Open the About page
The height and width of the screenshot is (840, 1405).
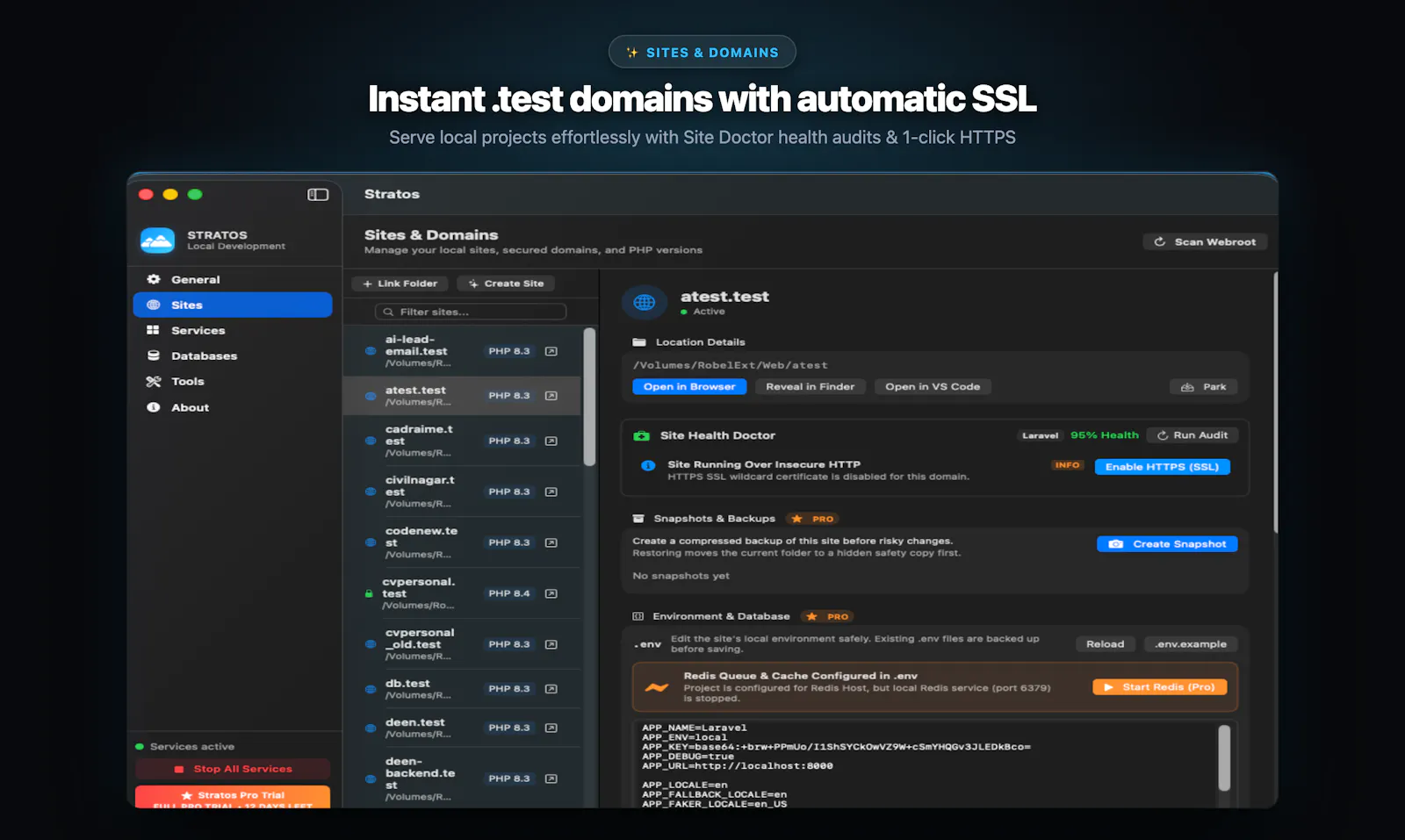(233, 407)
